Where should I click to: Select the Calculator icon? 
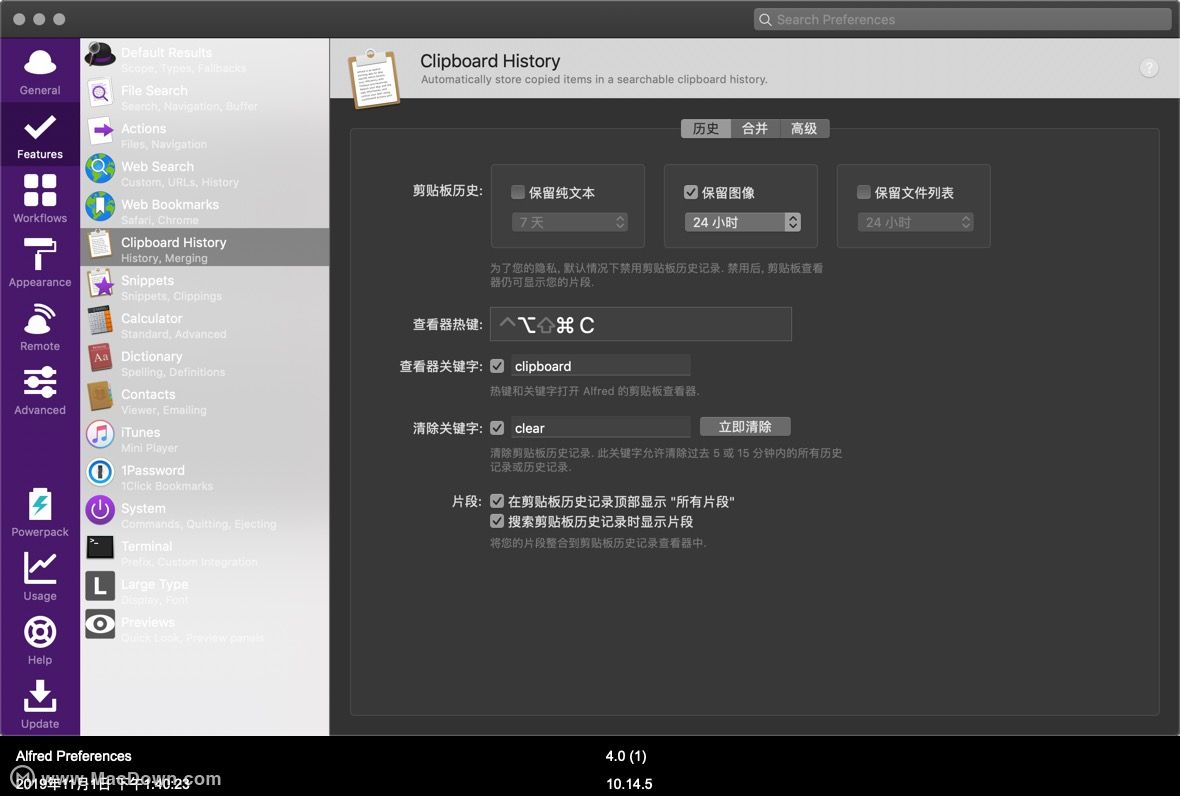100,321
